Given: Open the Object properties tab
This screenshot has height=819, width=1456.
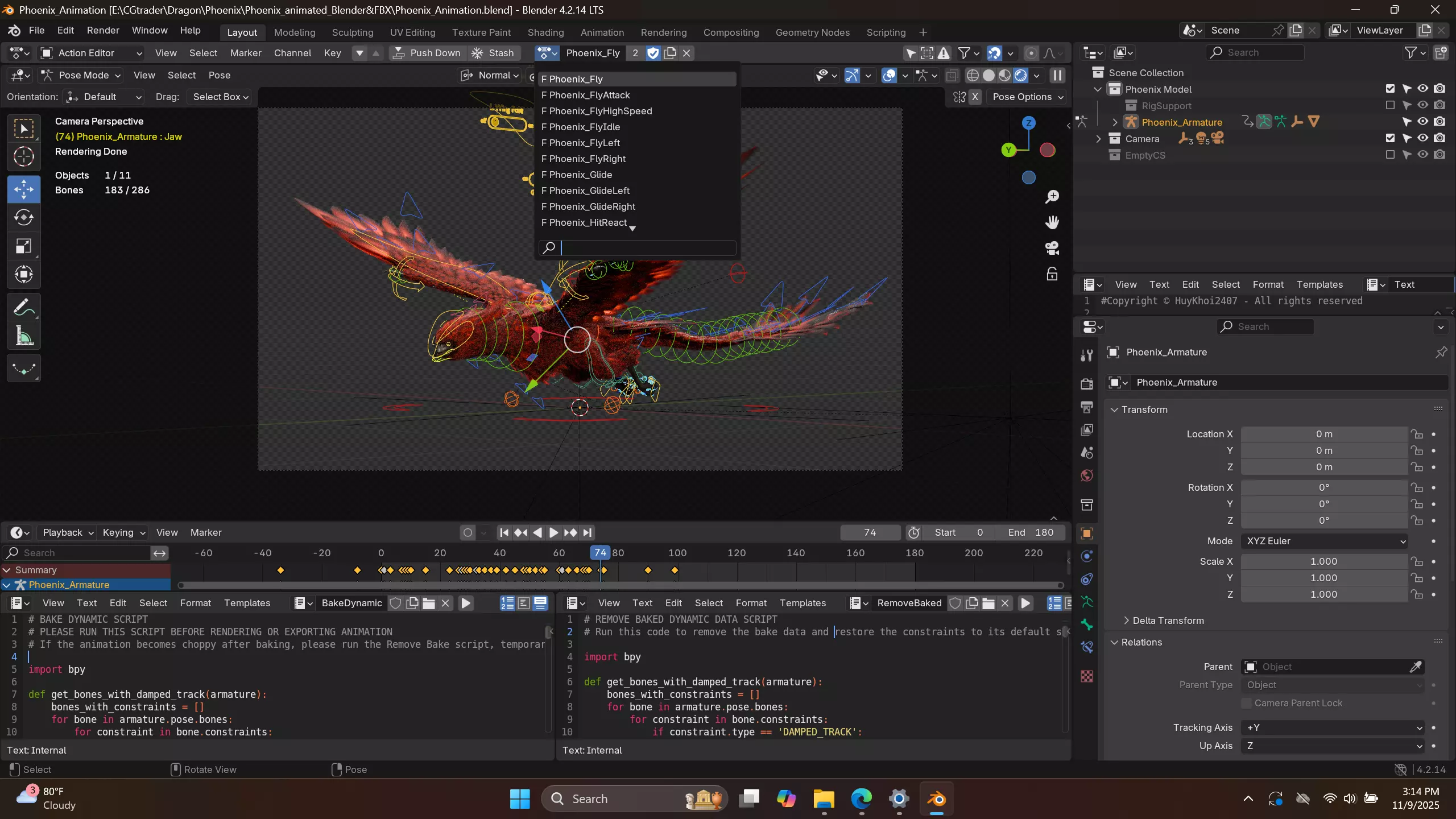Looking at the screenshot, I should [x=1087, y=533].
